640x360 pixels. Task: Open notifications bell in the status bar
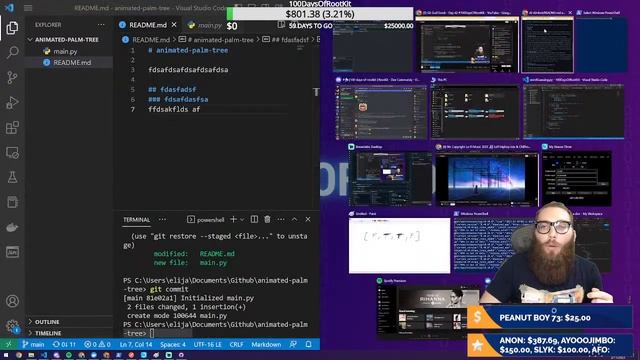click(x=309, y=344)
